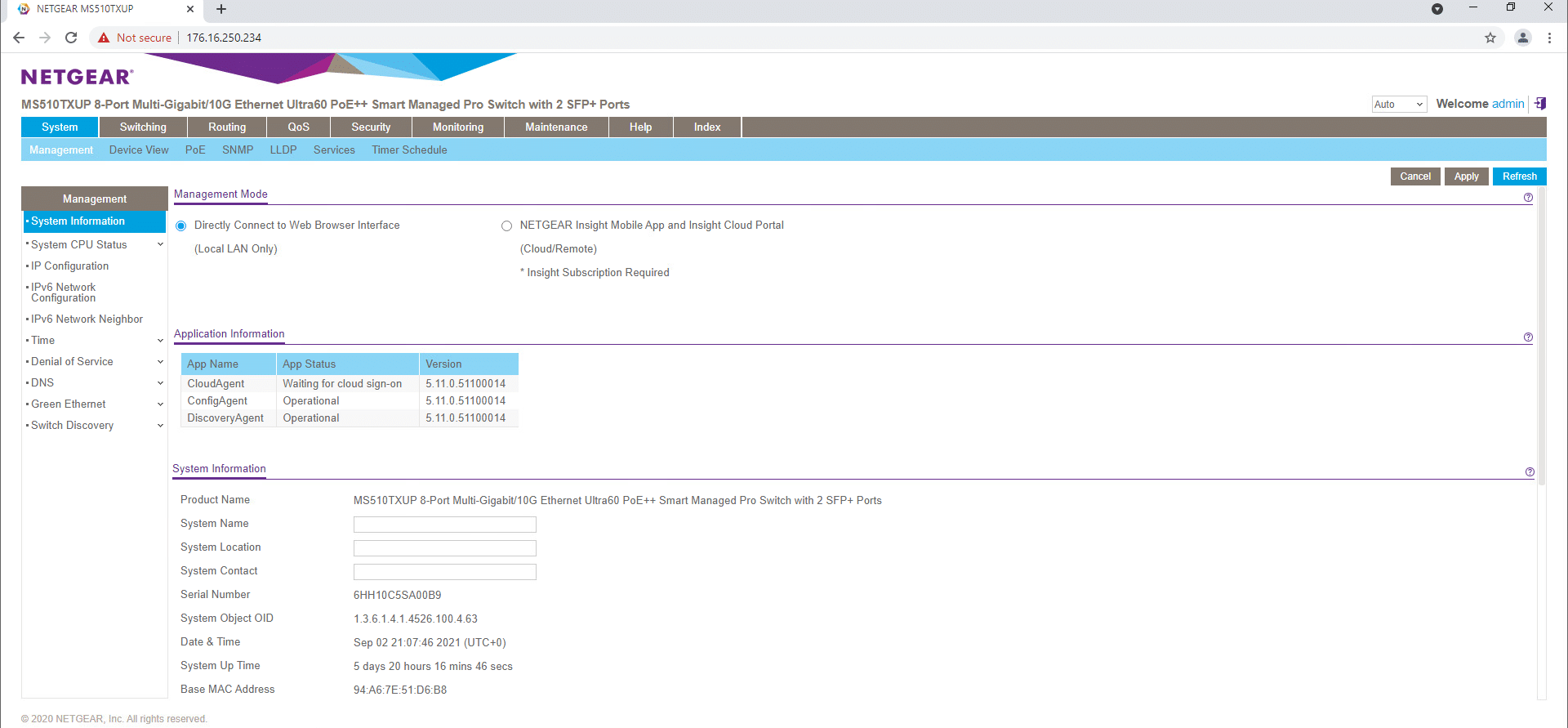Screen dimensions: 1568x728
Task: Click the ConfigAgent app name cell
Action: 229,401
